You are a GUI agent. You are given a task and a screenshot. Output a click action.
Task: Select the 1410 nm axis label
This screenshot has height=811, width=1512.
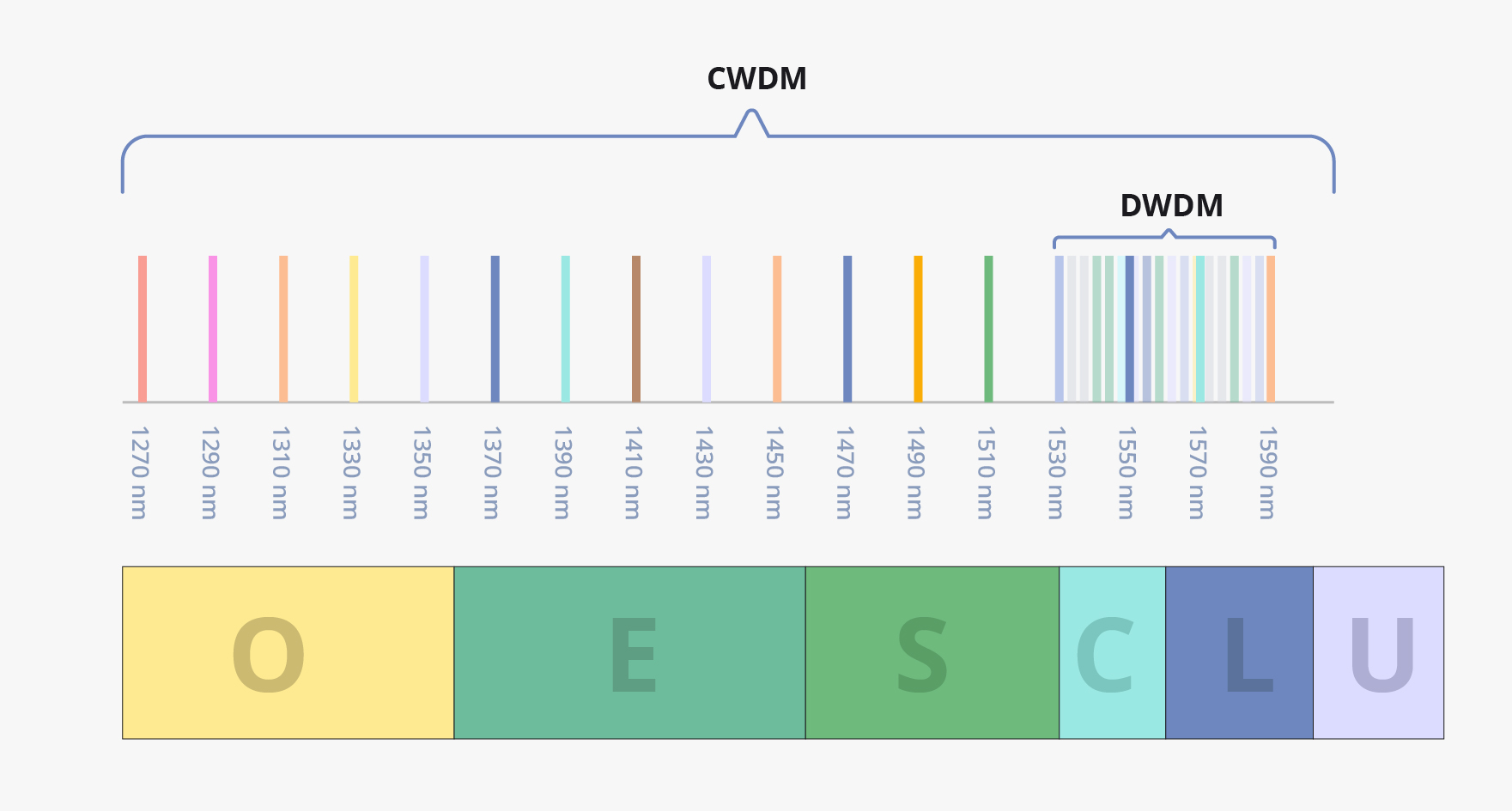633,472
